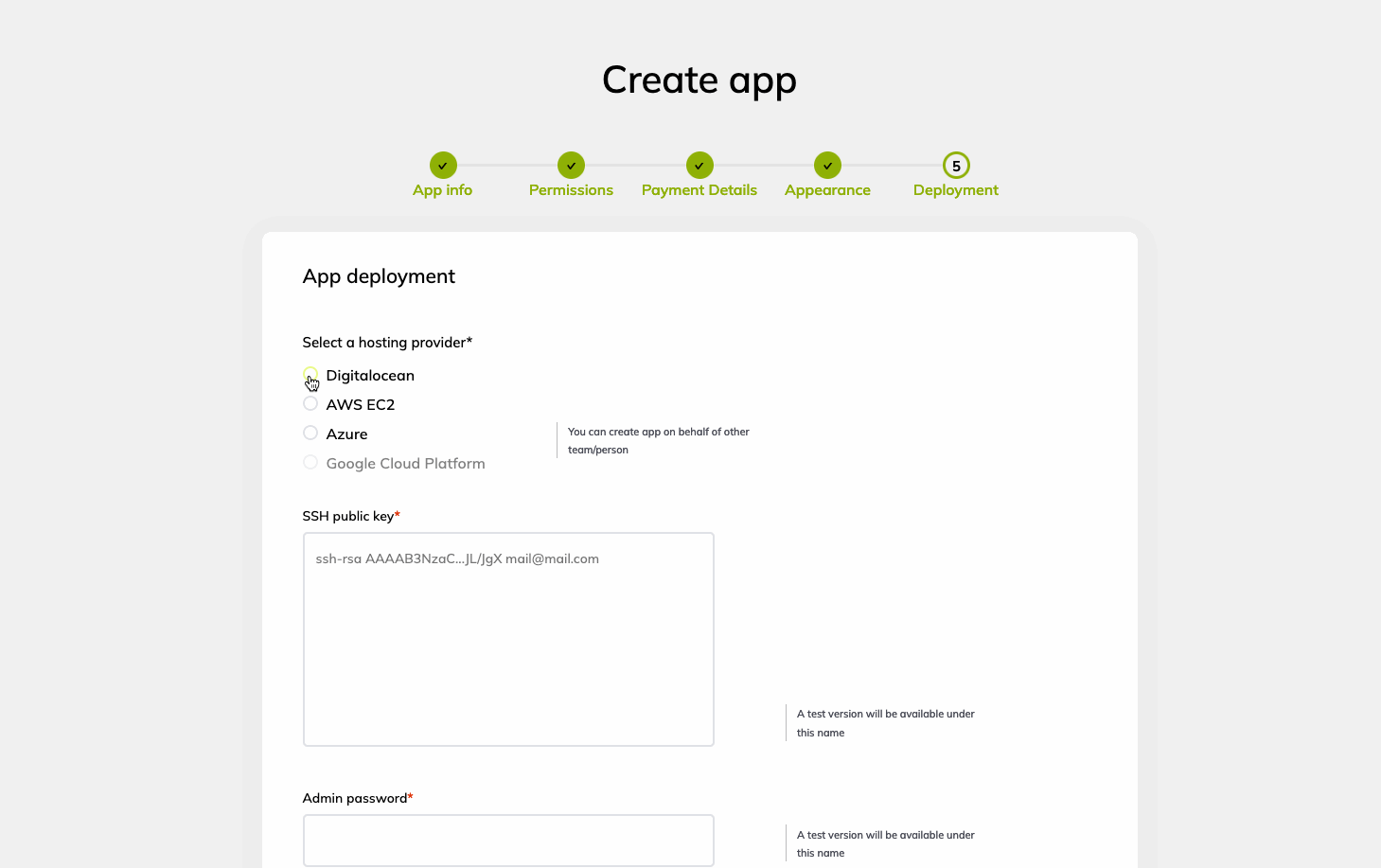
Task: Choose AWS EC2 as hosting provider
Action: point(310,403)
